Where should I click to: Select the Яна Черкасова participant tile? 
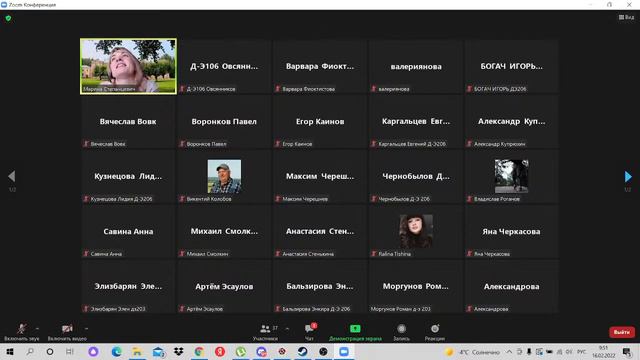pos(511,231)
